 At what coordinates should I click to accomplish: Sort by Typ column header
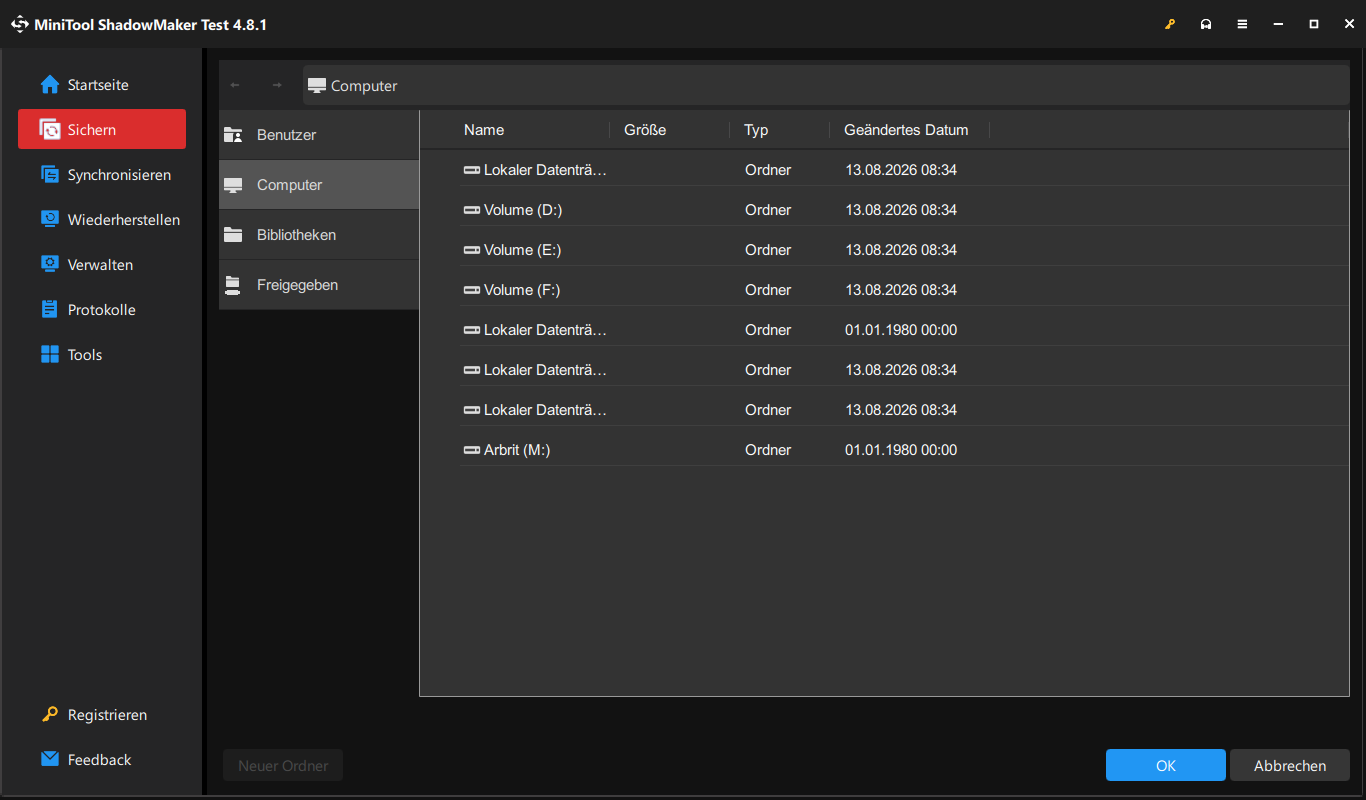tap(756, 130)
